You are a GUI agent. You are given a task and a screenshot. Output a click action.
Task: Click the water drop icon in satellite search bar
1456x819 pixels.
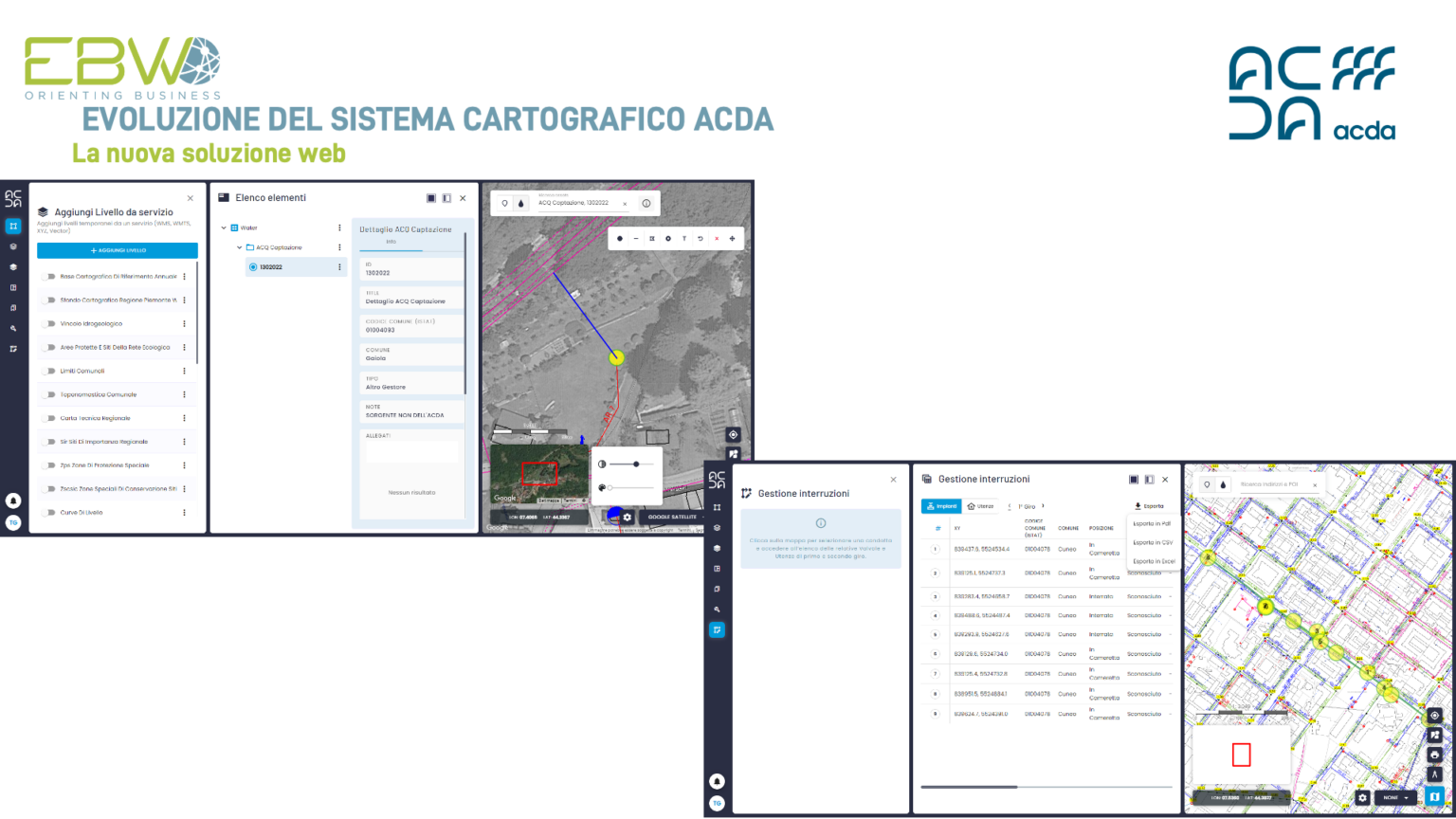pos(520,203)
